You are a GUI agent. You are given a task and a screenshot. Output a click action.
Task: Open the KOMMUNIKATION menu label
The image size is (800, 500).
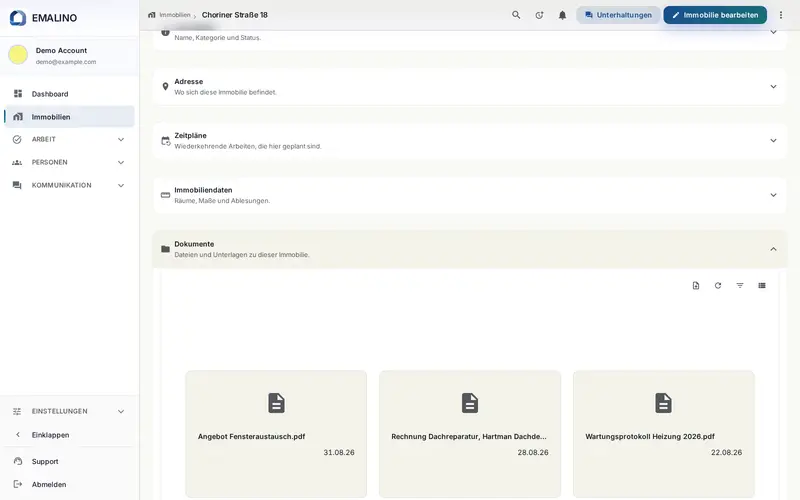point(62,185)
